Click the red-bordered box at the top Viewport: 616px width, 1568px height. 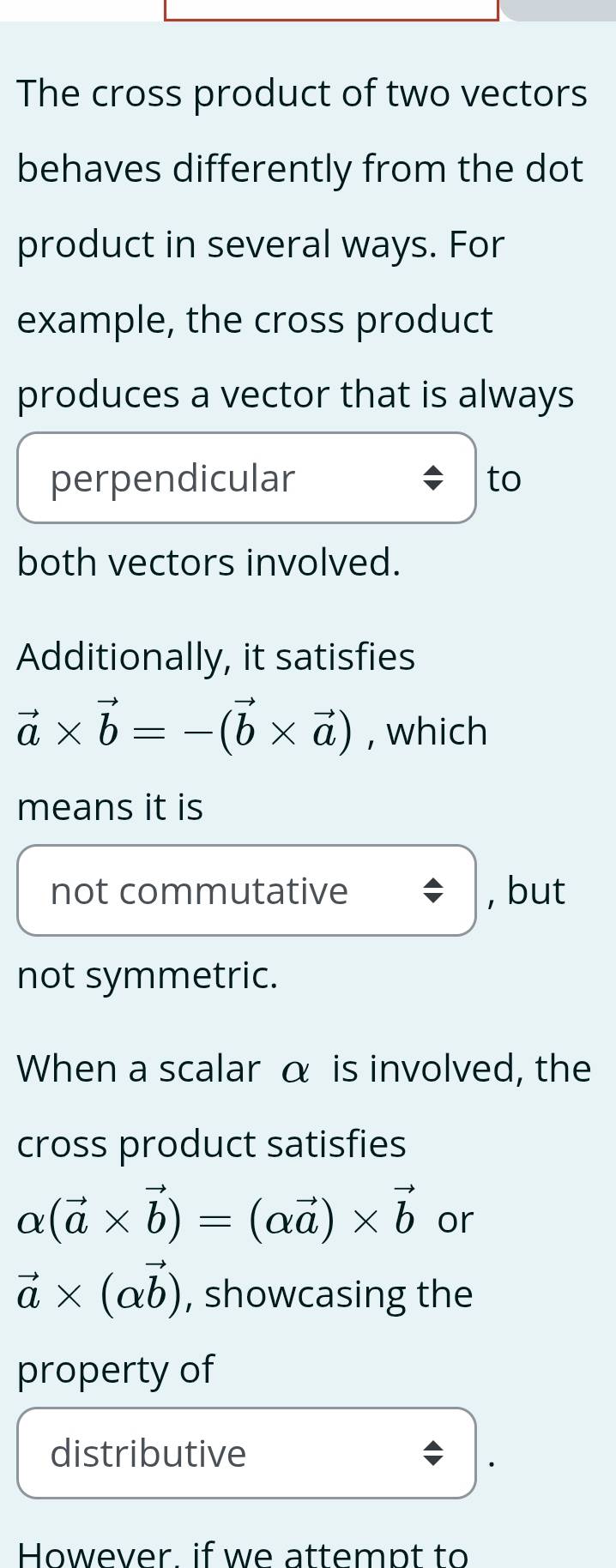(x=331, y=10)
